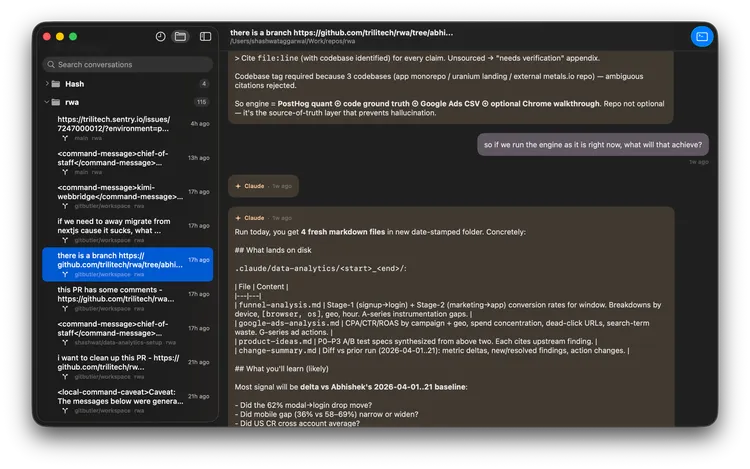Click the '13h ago' timestamp
Viewport: 750px width, 469px height.
(199, 158)
